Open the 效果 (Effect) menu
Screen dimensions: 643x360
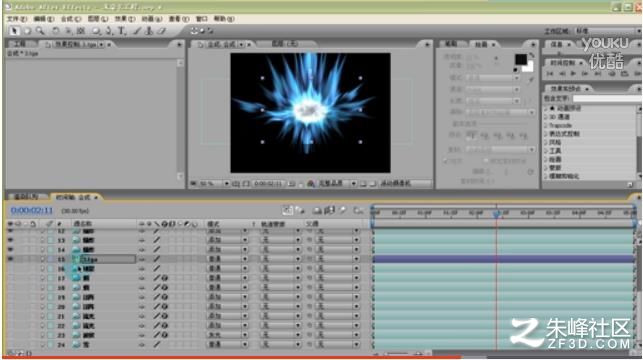pos(124,19)
